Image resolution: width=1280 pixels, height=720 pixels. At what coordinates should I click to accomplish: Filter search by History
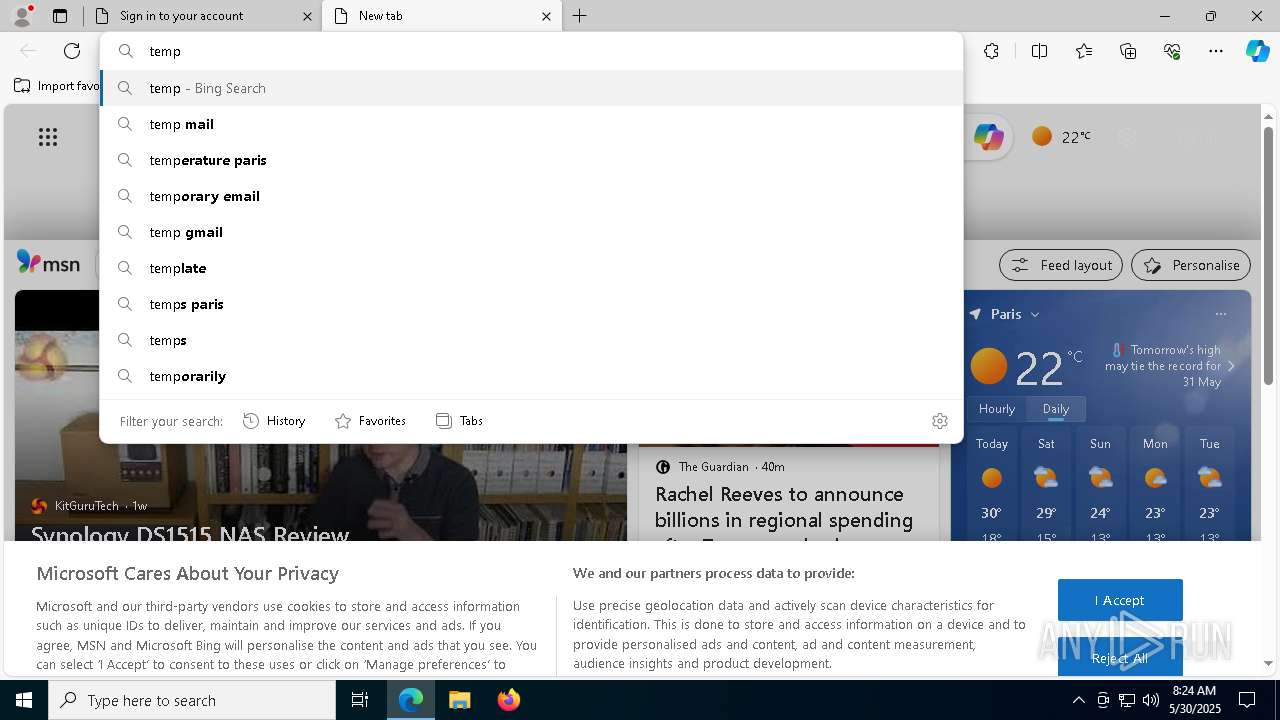click(x=274, y=421)
